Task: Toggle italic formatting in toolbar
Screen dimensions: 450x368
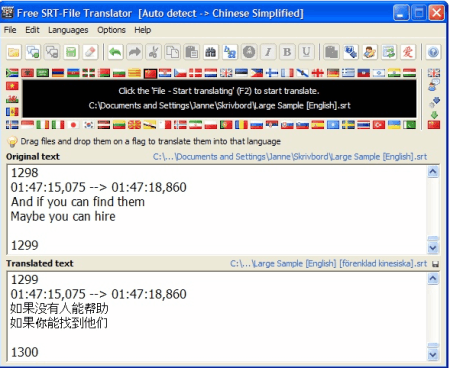Action: [268, 52]
